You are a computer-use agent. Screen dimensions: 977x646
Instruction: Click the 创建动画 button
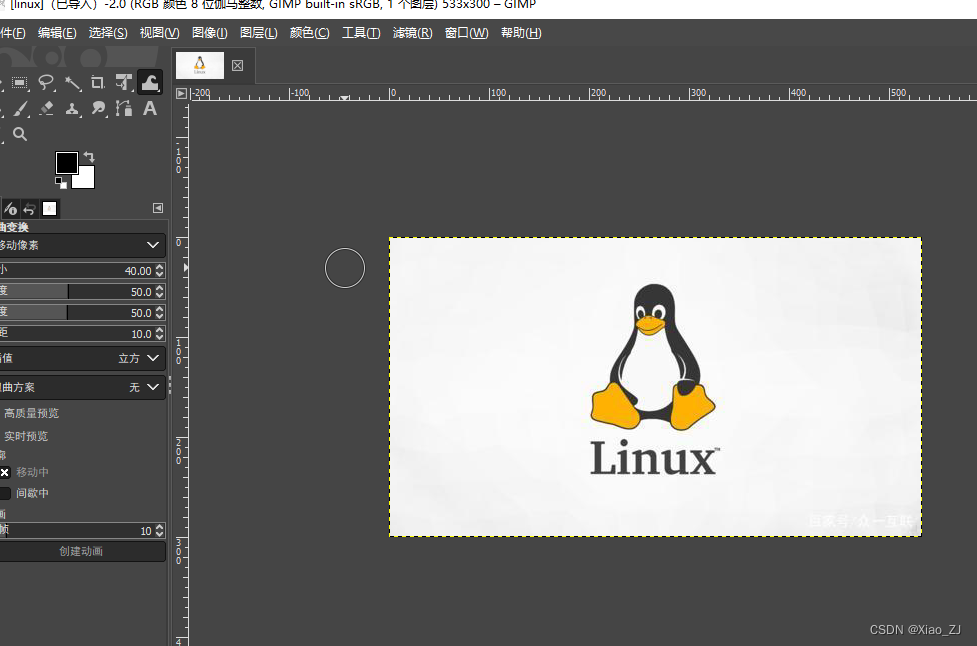click(x=82, y=551)
